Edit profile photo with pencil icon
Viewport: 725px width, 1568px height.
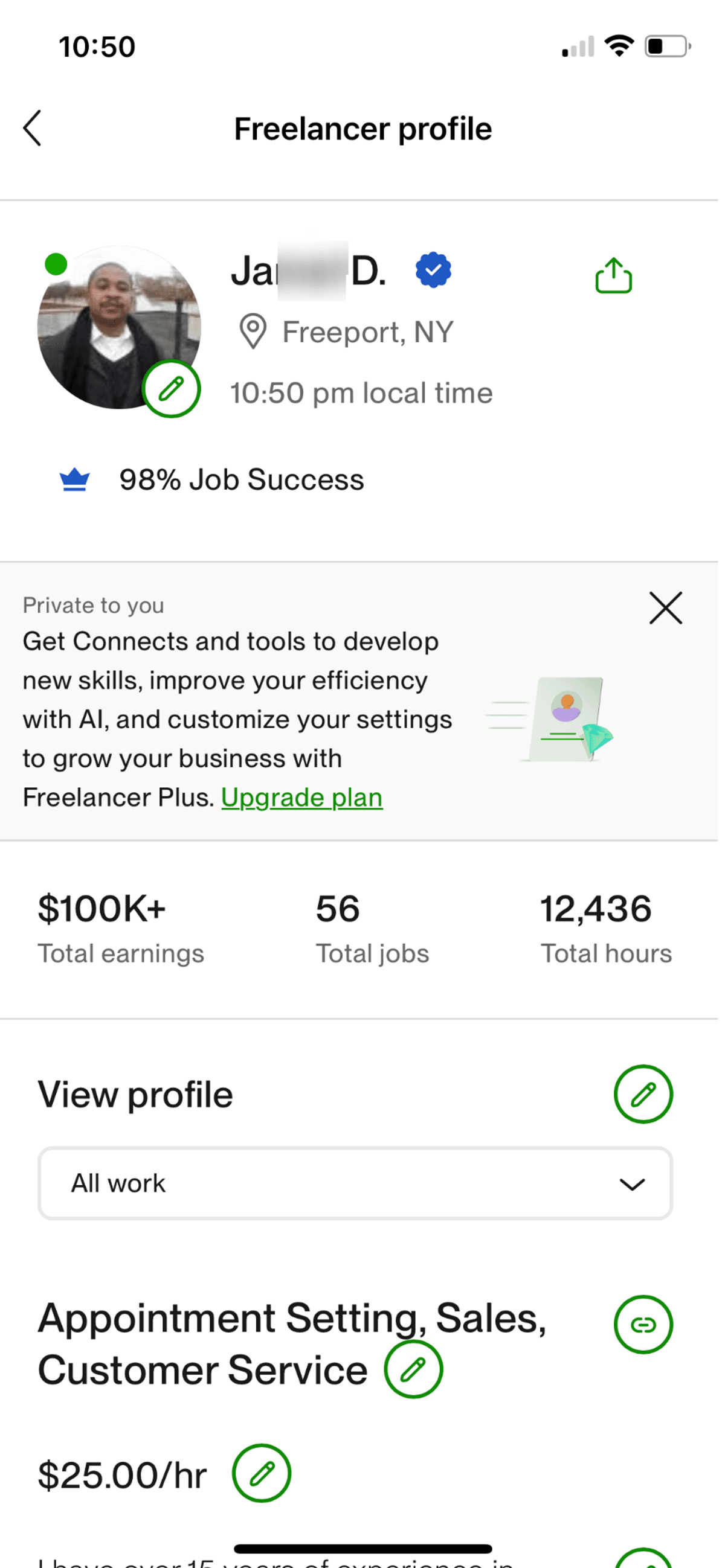tap(171, 388)
